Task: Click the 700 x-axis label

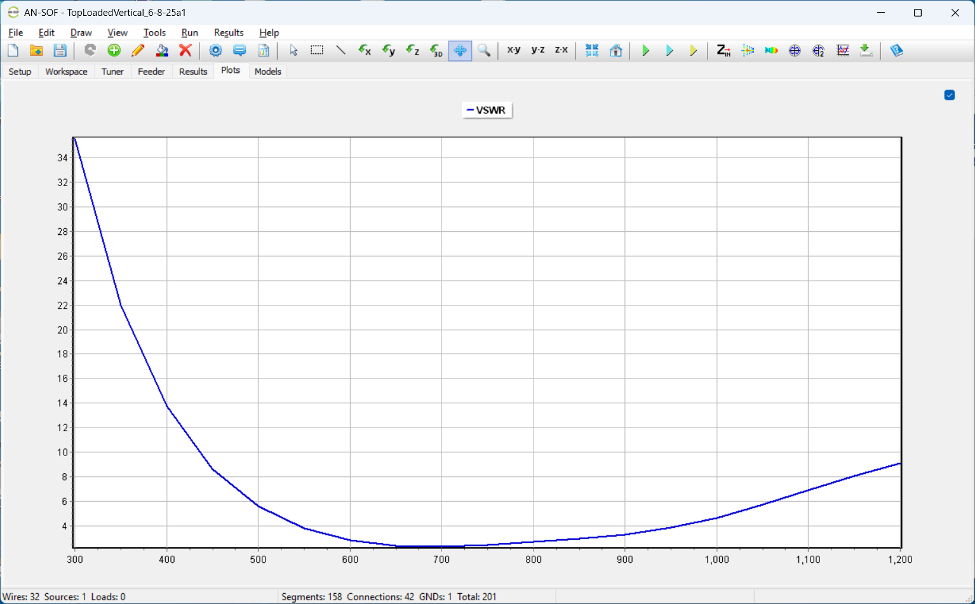Action: pyautogui.click(x=441, y=560)
